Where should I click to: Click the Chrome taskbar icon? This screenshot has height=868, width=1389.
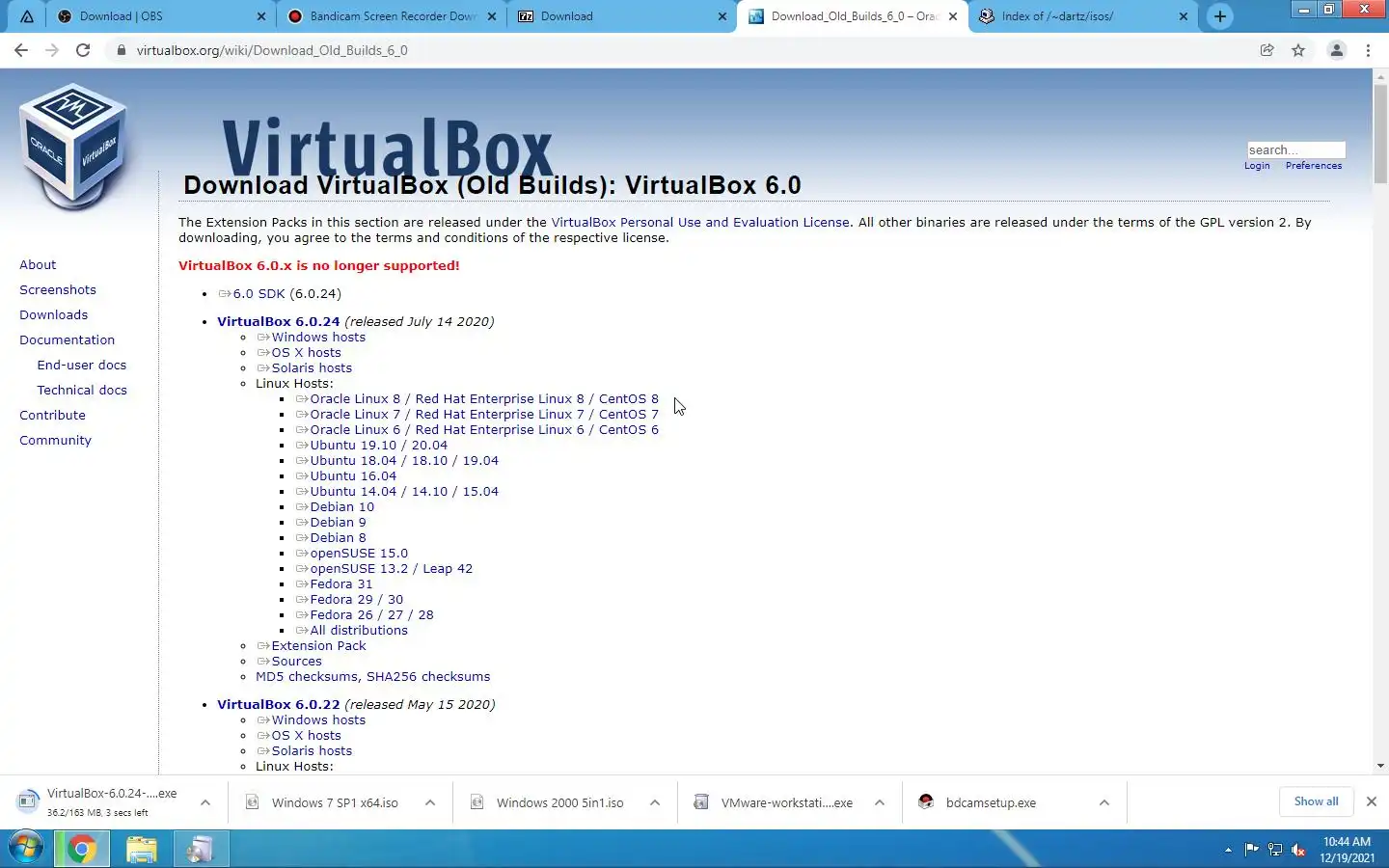[82, 849]
